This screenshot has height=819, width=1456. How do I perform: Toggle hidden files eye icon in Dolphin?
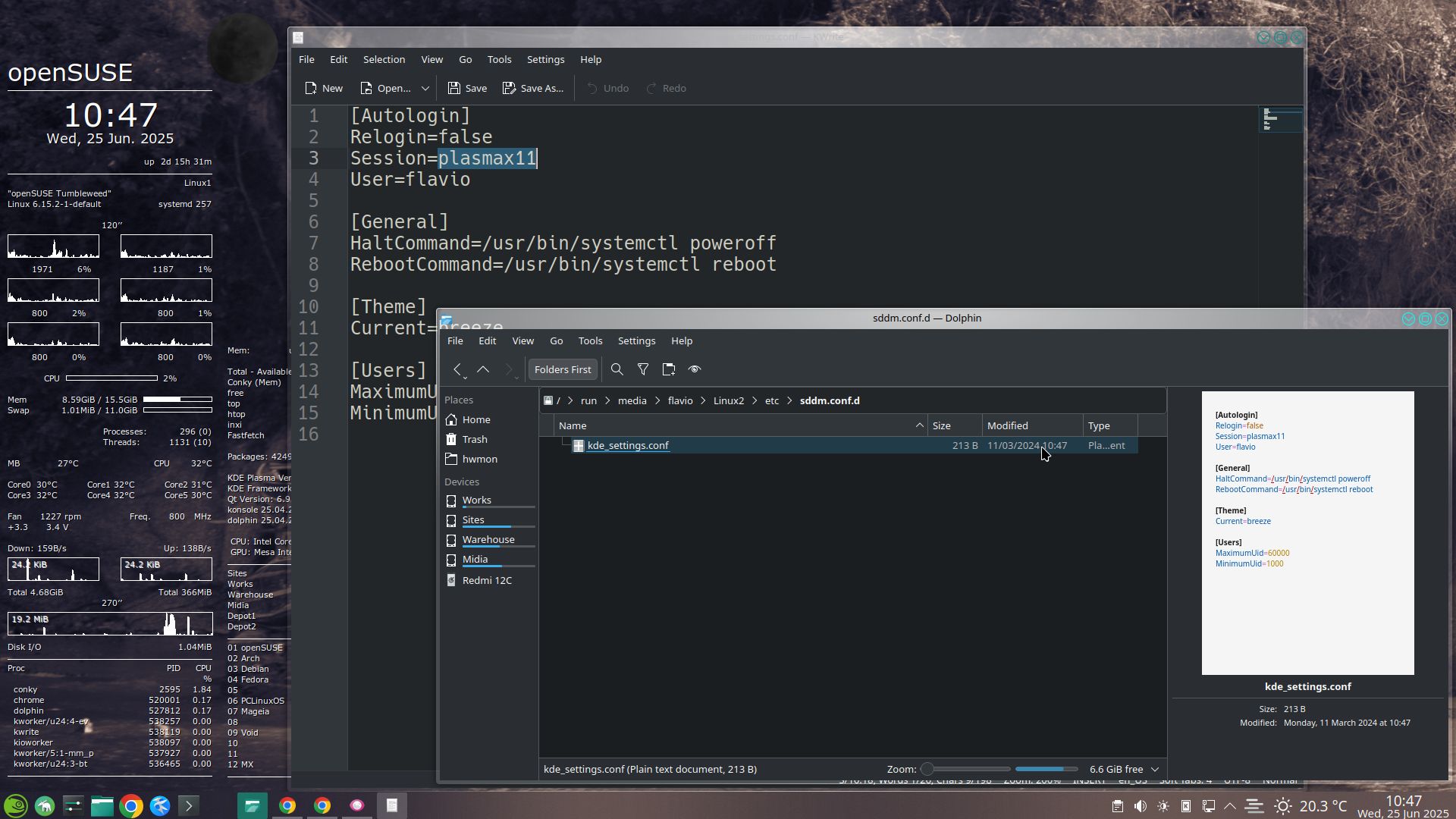point(695,369)
